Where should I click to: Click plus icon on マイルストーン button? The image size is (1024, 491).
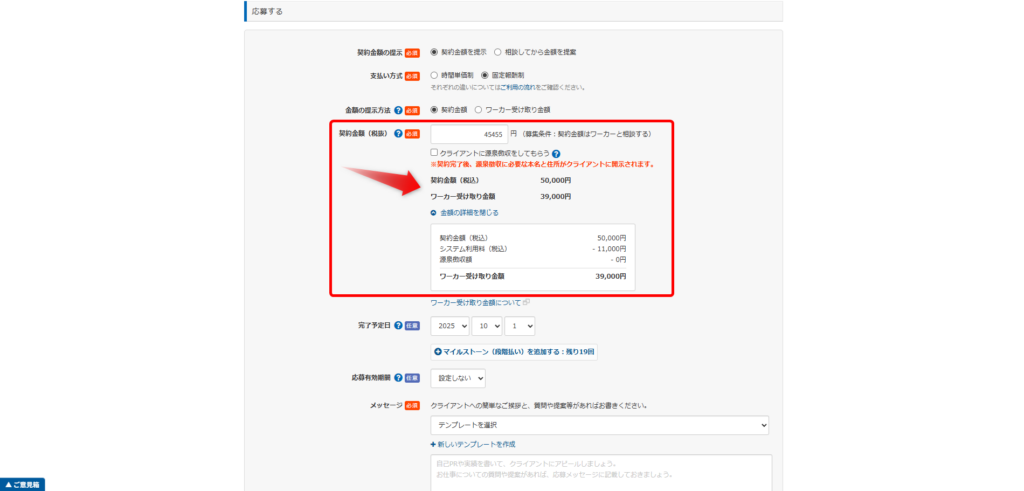[438, 352]
